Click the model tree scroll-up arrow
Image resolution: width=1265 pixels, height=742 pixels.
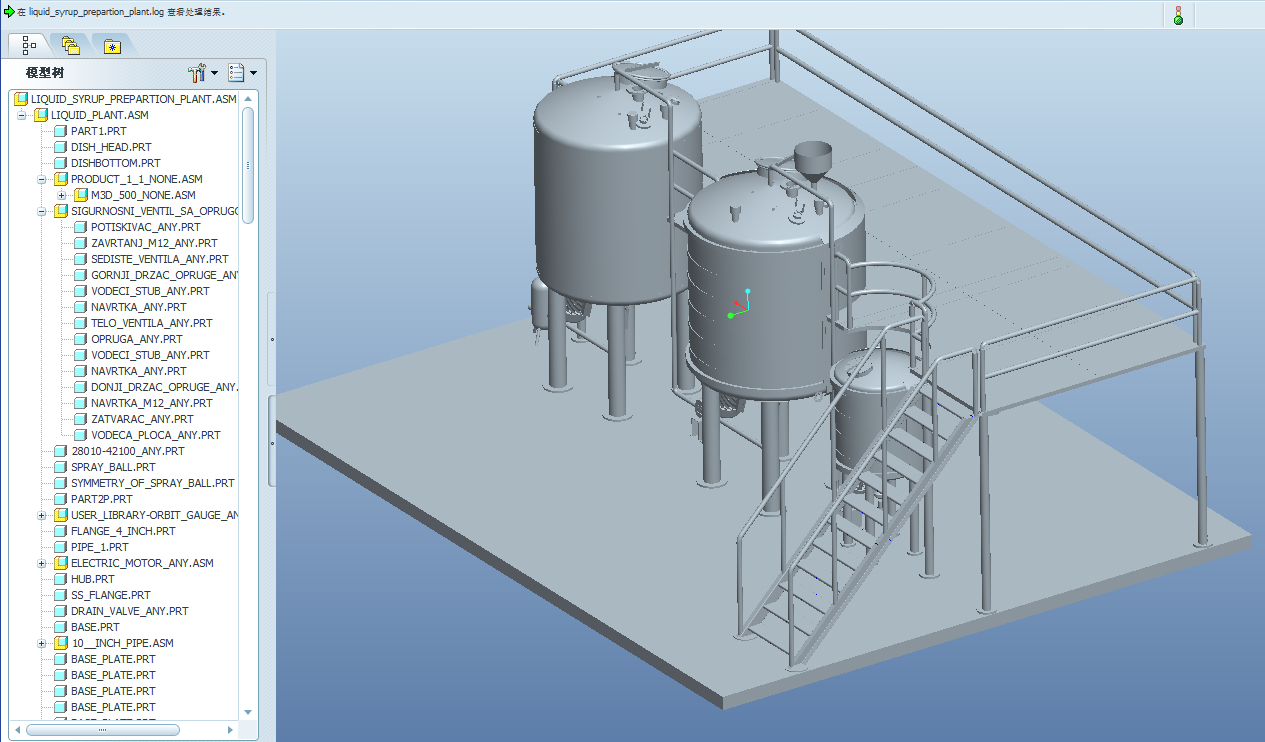[248, 98]
